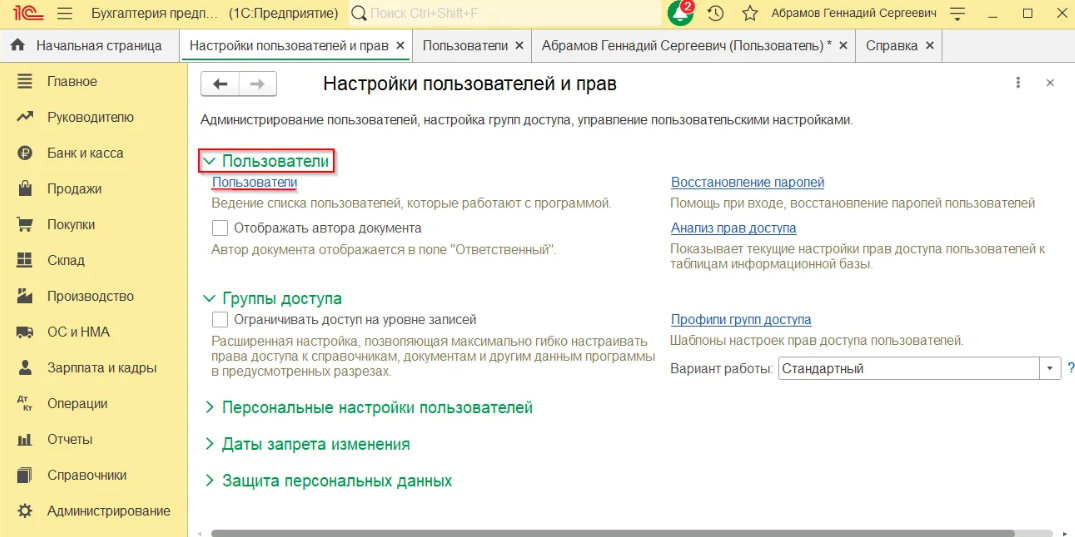Open the three-dot more options menu
This screenshot has width=1075, height=537.
(1018, 83)
